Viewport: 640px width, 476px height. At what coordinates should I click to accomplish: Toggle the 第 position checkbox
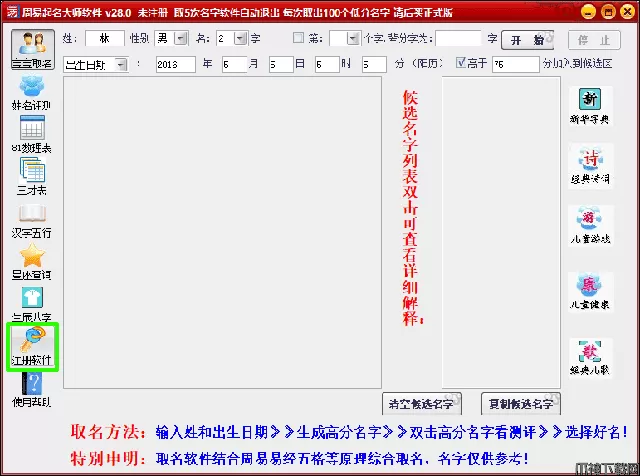298,38
